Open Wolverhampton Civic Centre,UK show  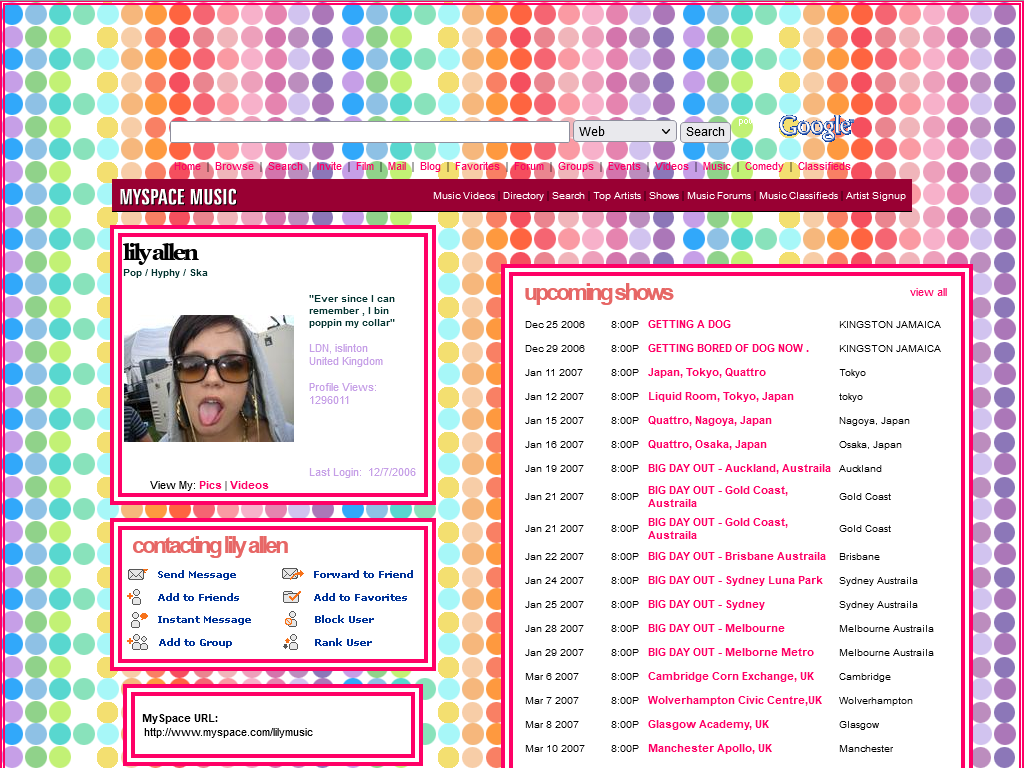click(x=735, y=700)
